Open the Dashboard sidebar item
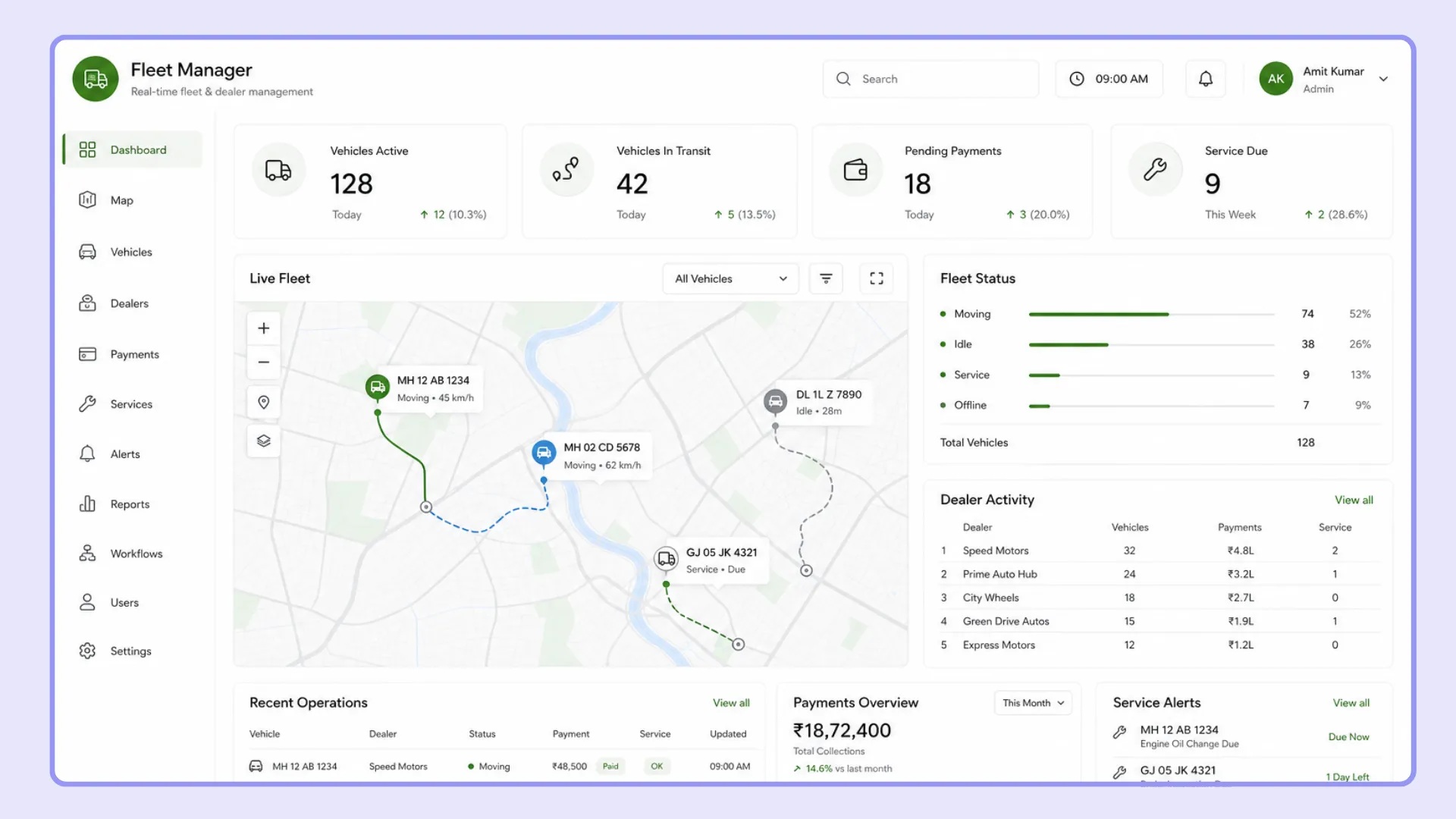 tap(133, 149)
